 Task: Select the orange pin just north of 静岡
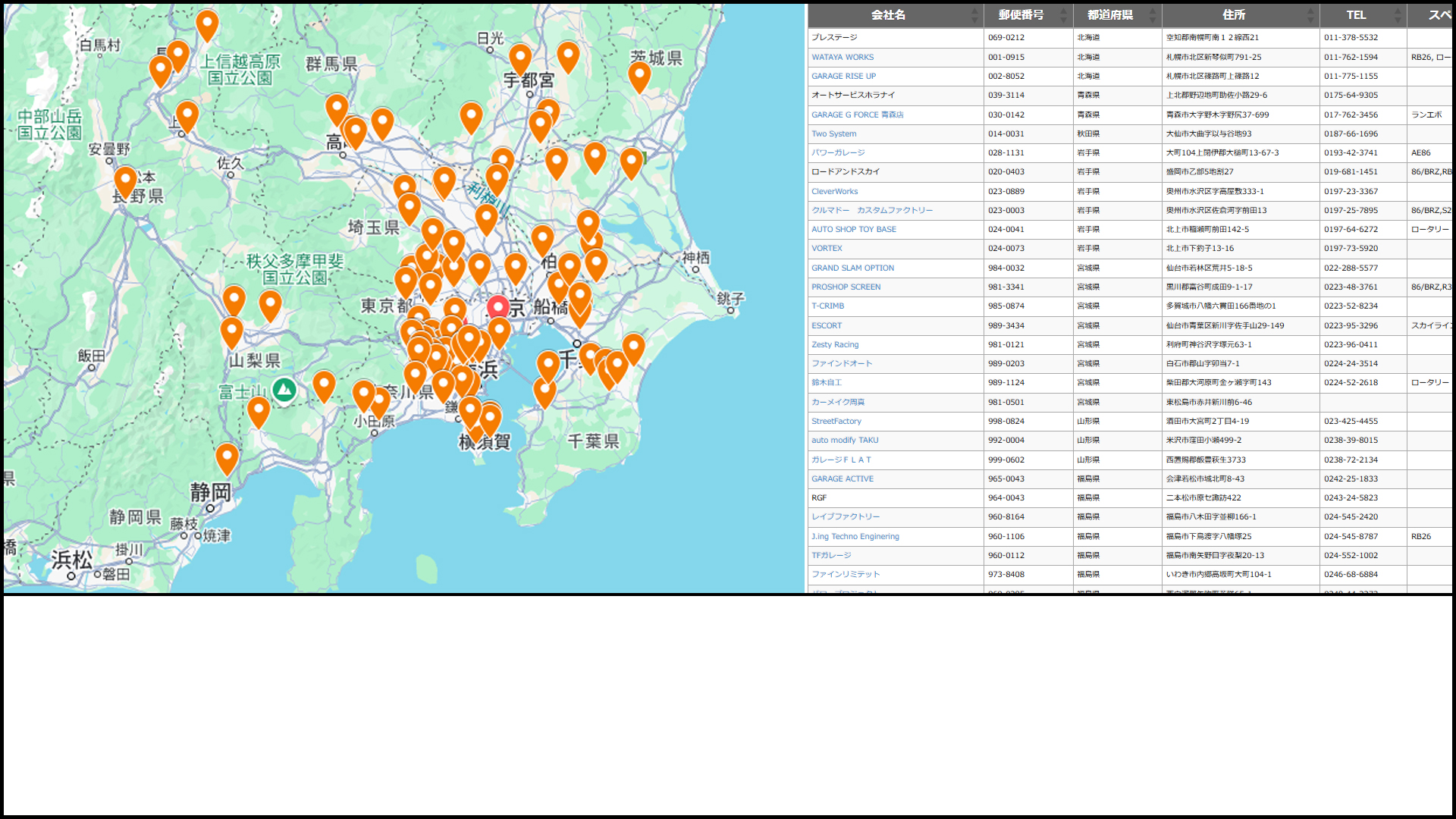click(x=227, y=457)
